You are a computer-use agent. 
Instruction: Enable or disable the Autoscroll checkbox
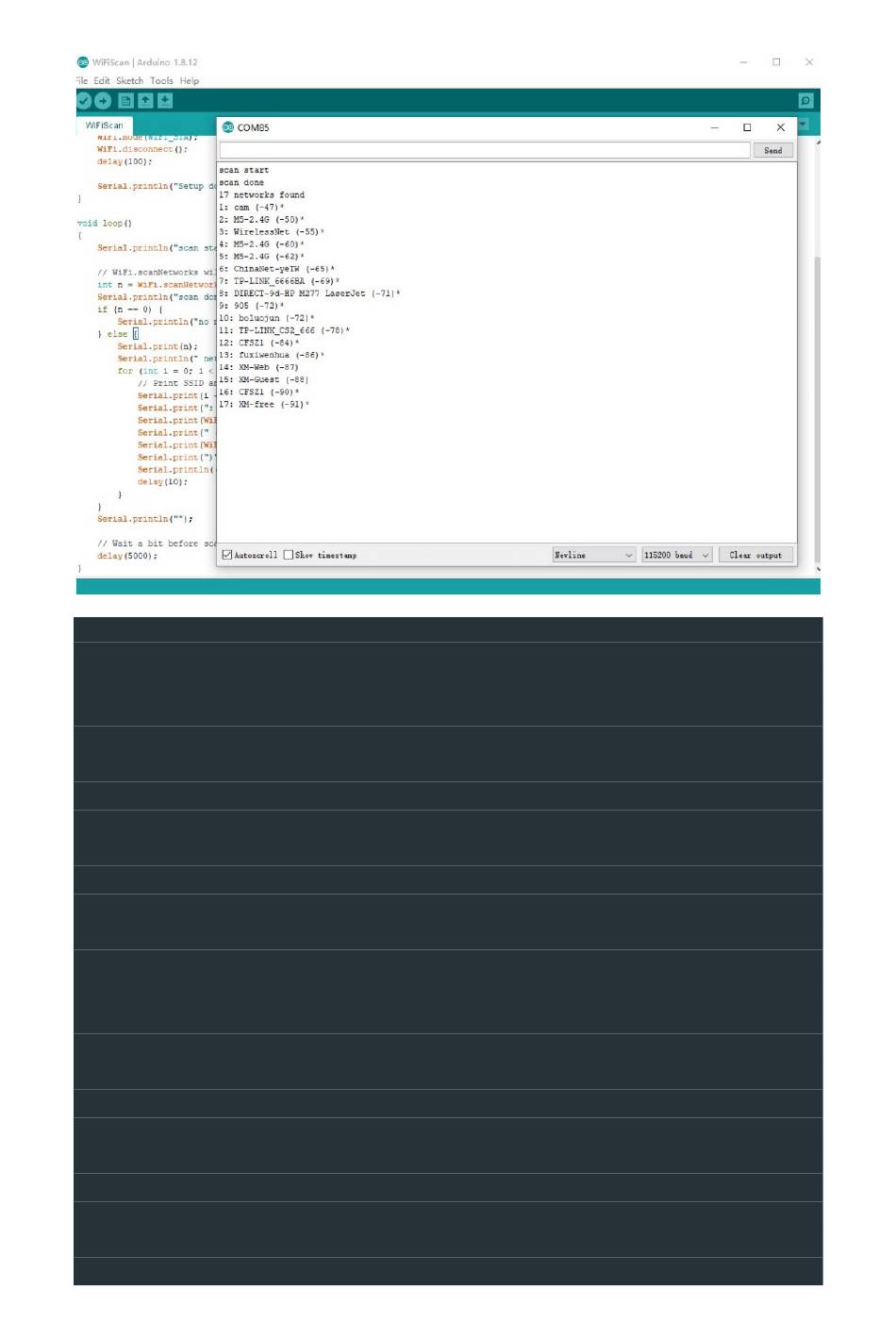226,555
